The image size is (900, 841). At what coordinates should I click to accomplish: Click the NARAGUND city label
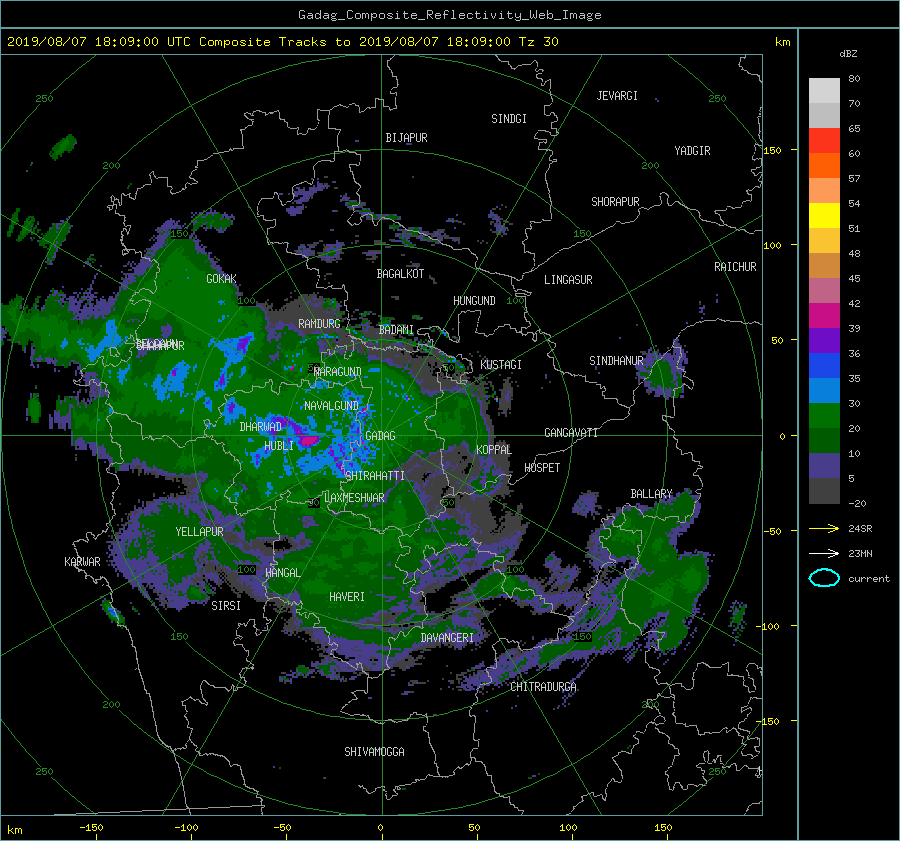pos(338,371)
